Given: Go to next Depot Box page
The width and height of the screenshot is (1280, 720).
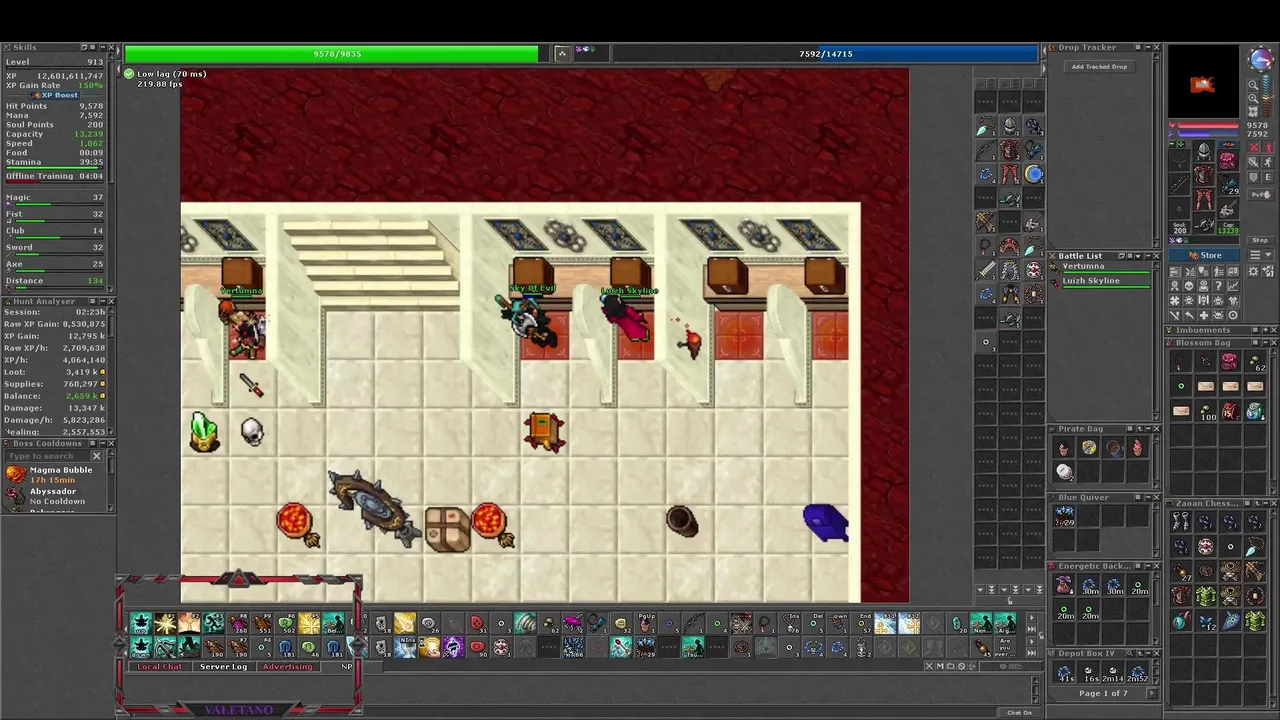Looking at the screenshot, I should [x=1152, y=693].
